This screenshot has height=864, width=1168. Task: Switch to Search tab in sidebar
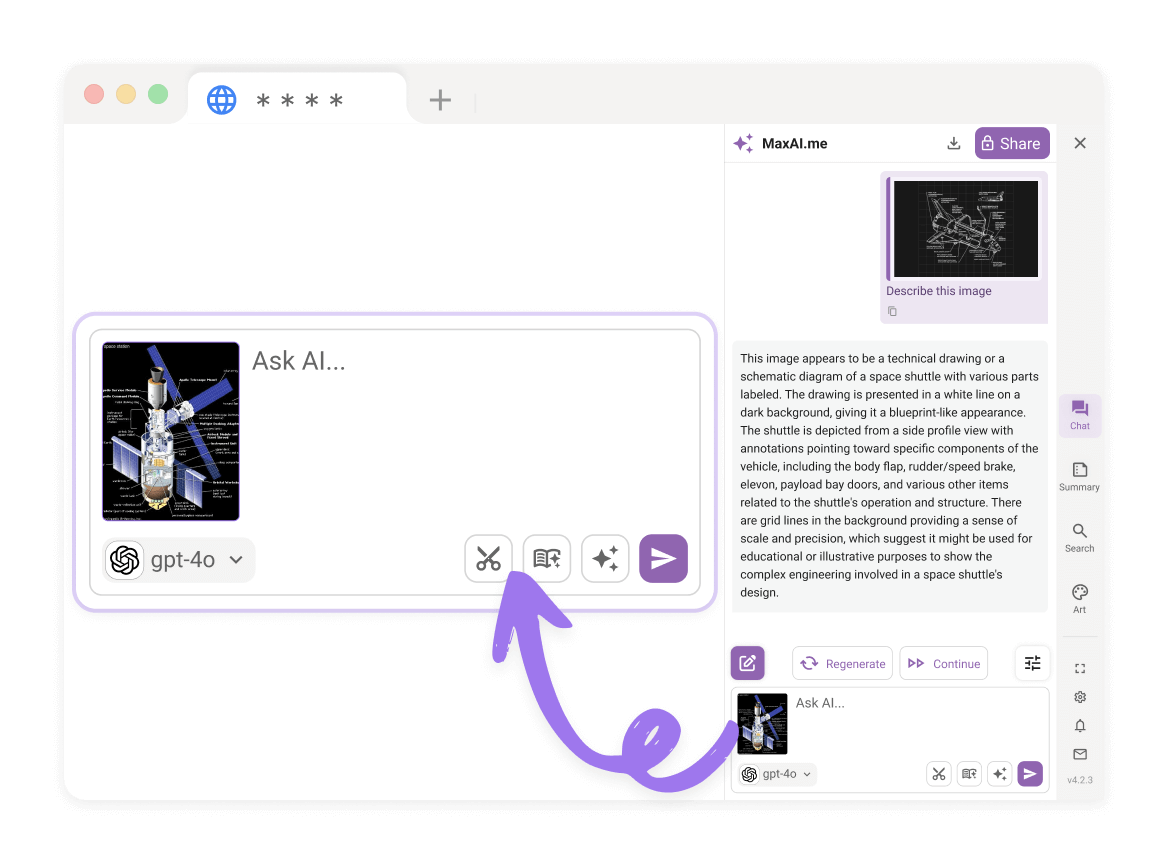coord(1079,538)
